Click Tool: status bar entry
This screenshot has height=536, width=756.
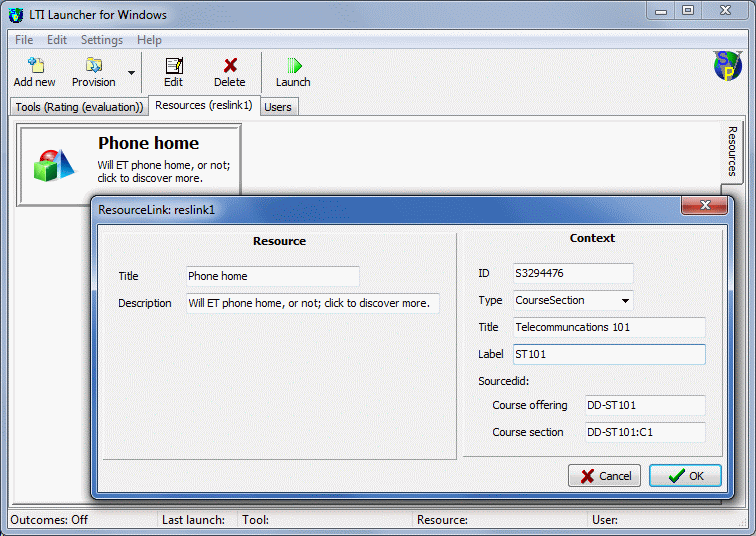256,520
